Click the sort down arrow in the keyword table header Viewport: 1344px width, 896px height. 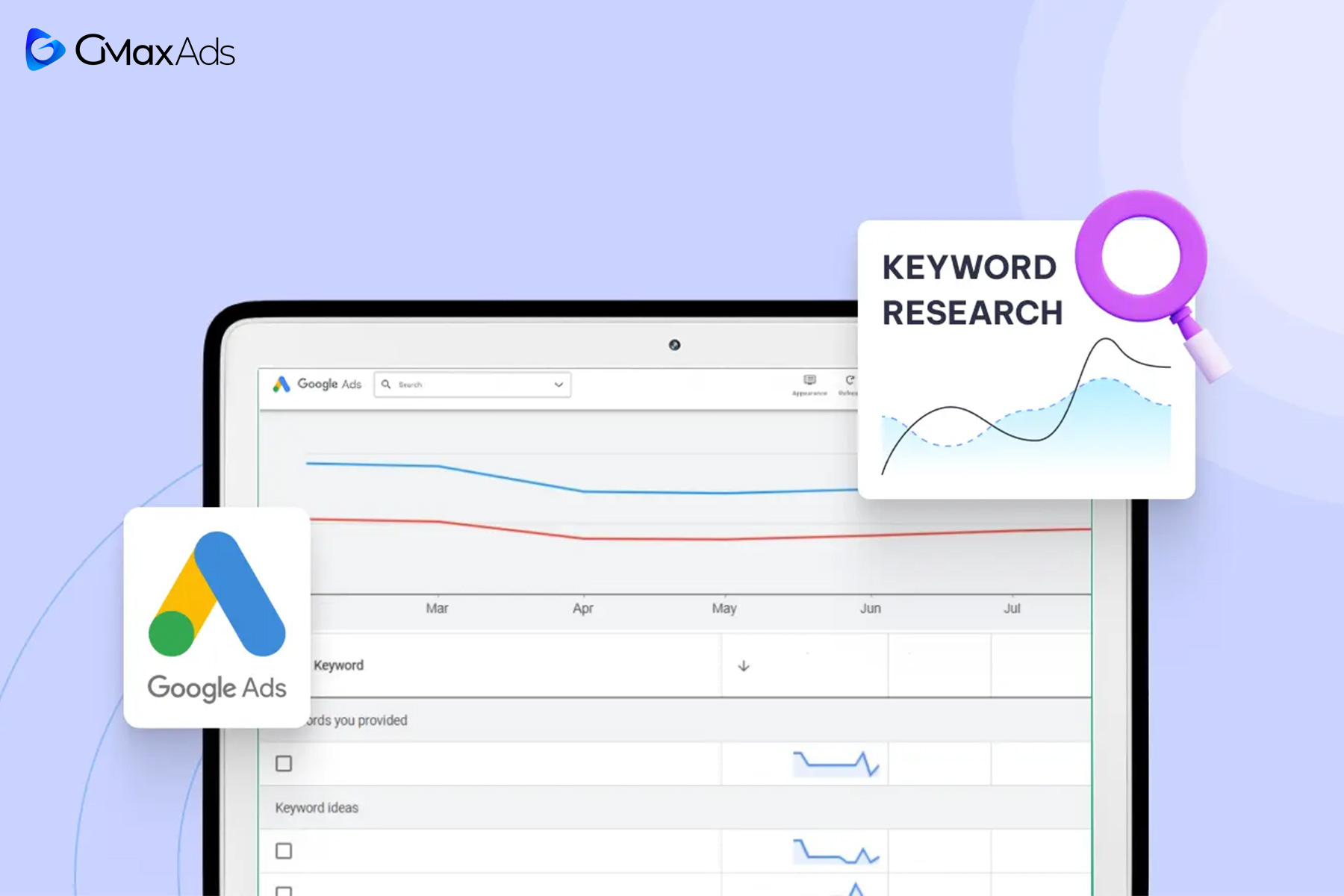click(744, 665)
